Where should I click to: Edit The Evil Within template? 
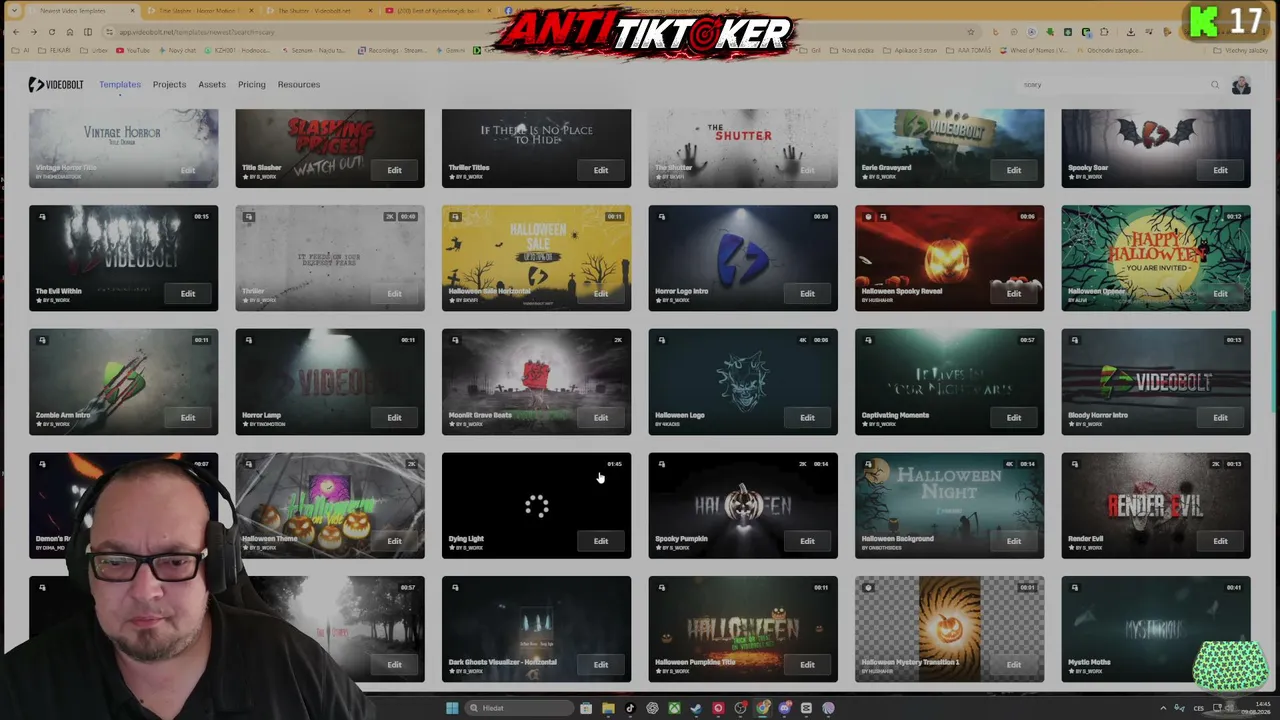(x=188, y=294)
